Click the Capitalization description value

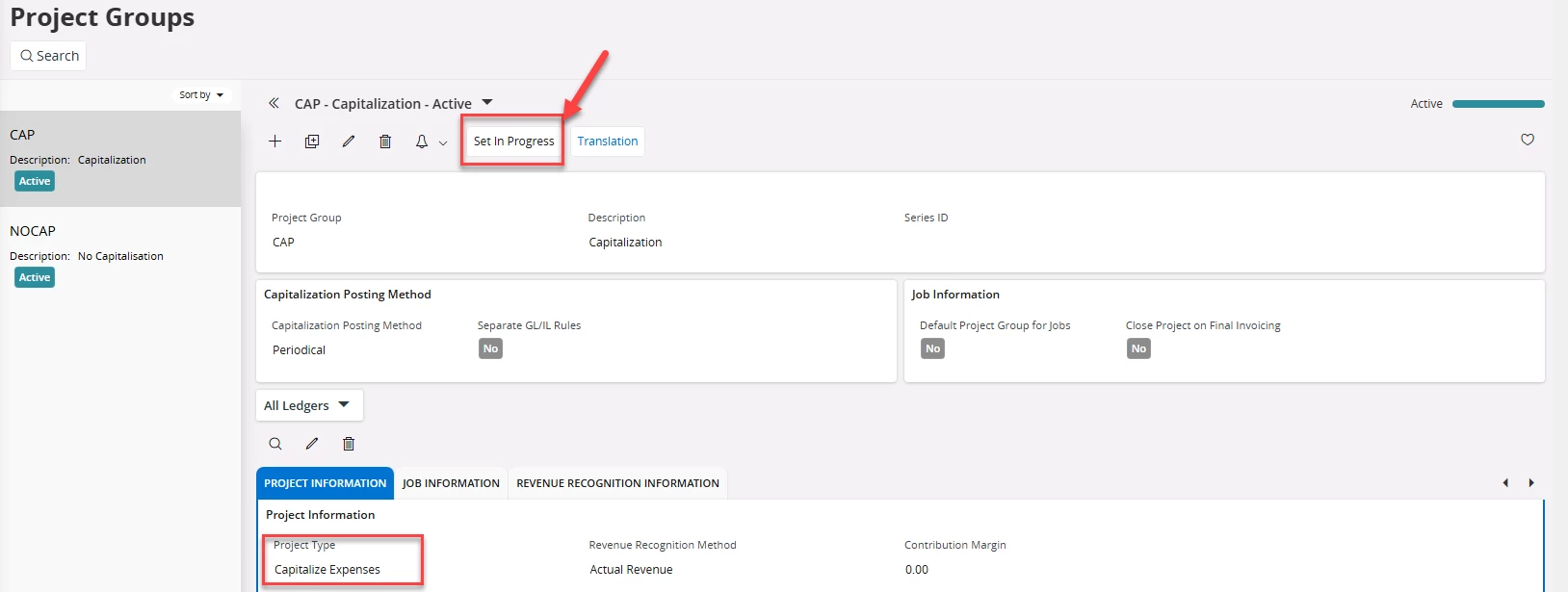point(625,243)
